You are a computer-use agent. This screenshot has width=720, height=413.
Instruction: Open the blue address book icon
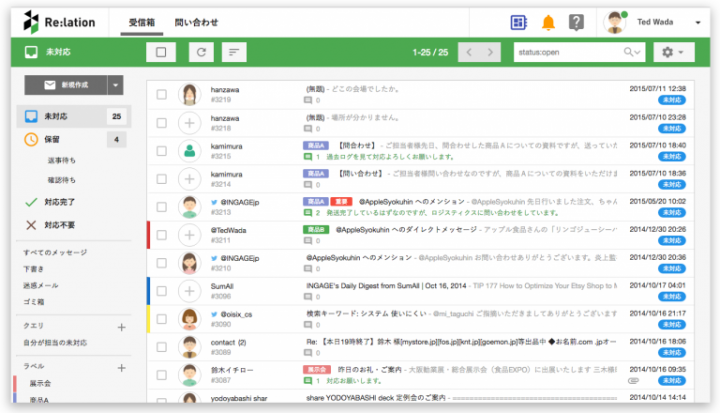click(518, 22)
